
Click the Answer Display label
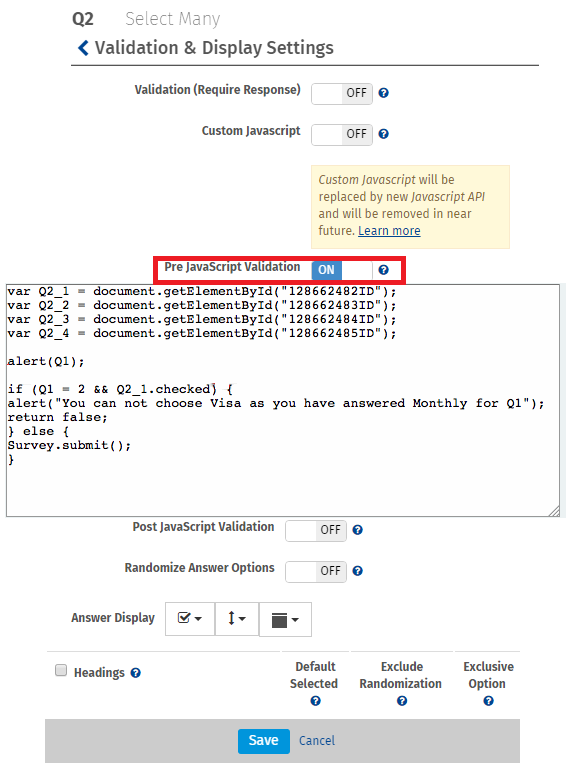tap(113, 618)
